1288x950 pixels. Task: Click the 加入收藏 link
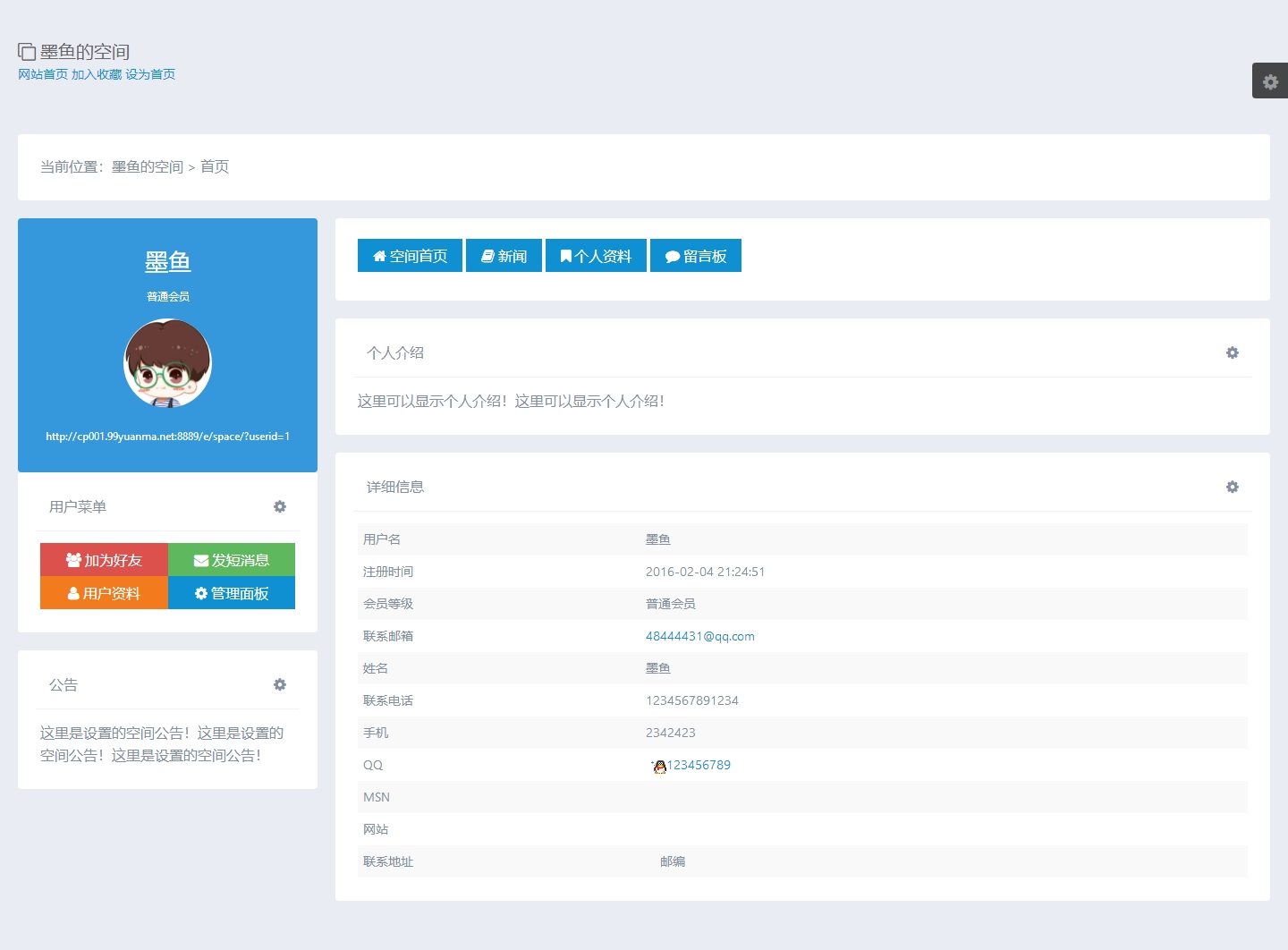pos(97,74)
